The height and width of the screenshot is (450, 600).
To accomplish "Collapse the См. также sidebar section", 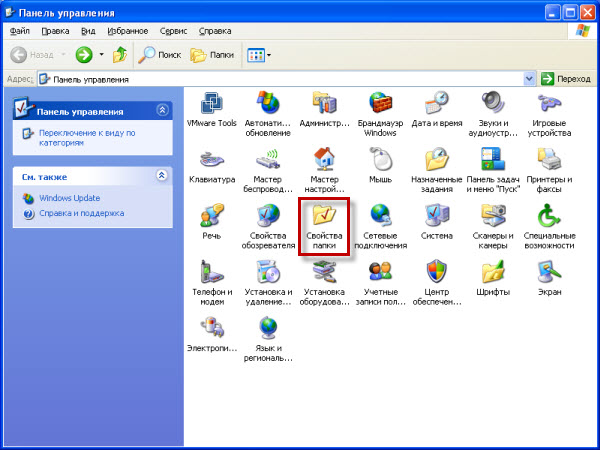I will (162, 176).
